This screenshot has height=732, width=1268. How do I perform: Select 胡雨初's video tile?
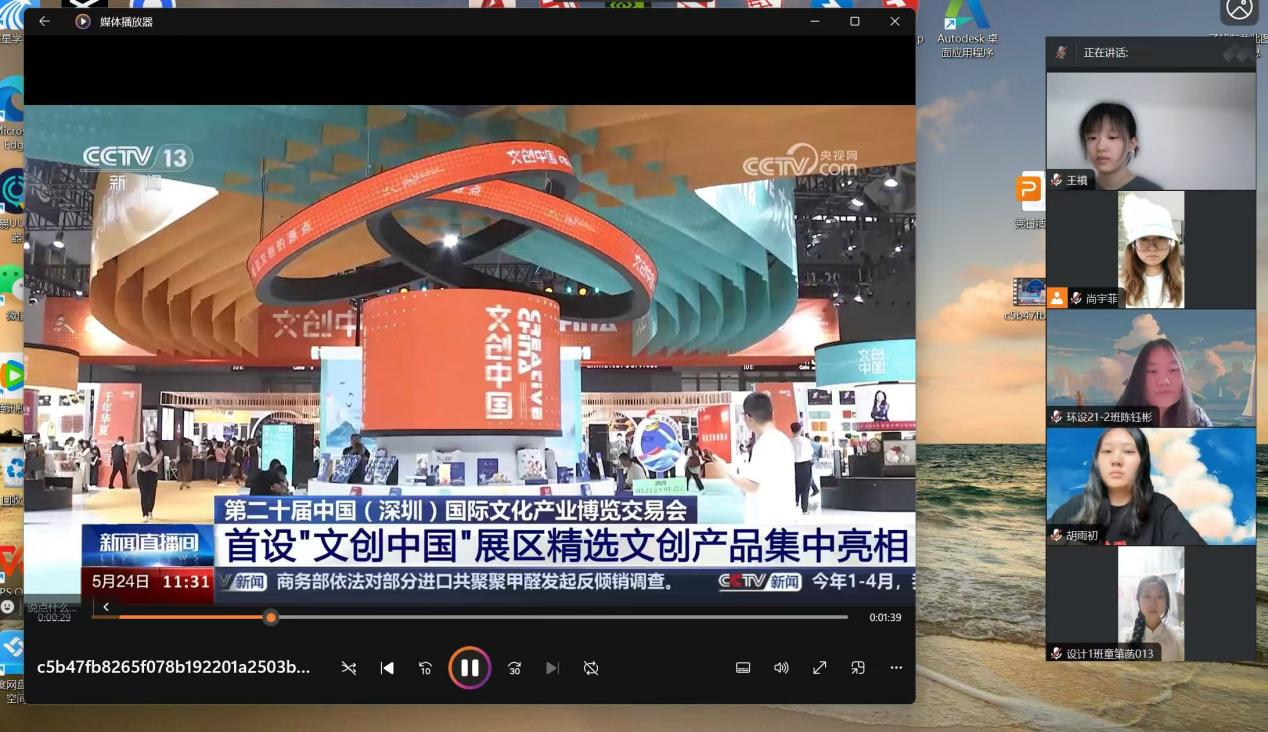(x=1150, y=486)
